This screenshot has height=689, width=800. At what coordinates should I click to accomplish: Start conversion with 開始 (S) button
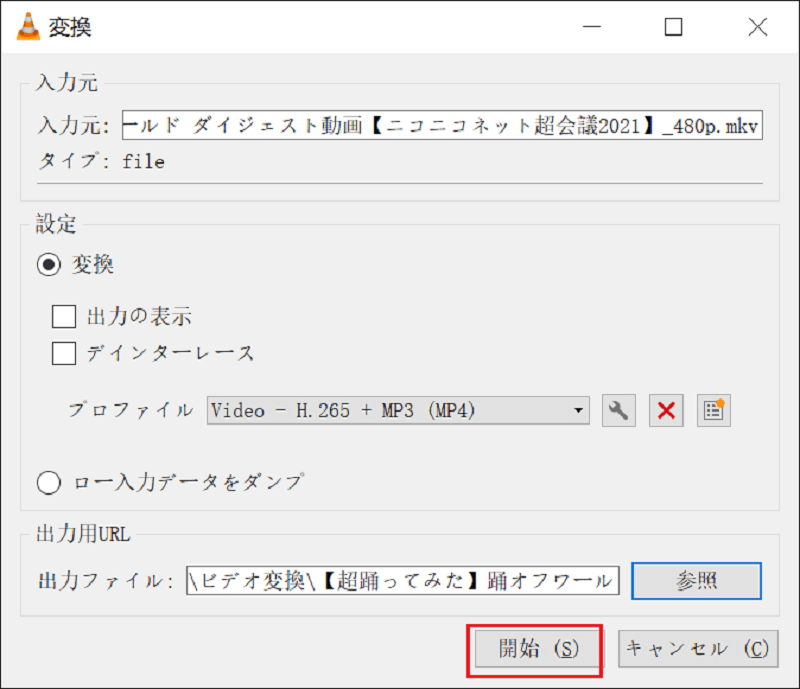(537, 649)
